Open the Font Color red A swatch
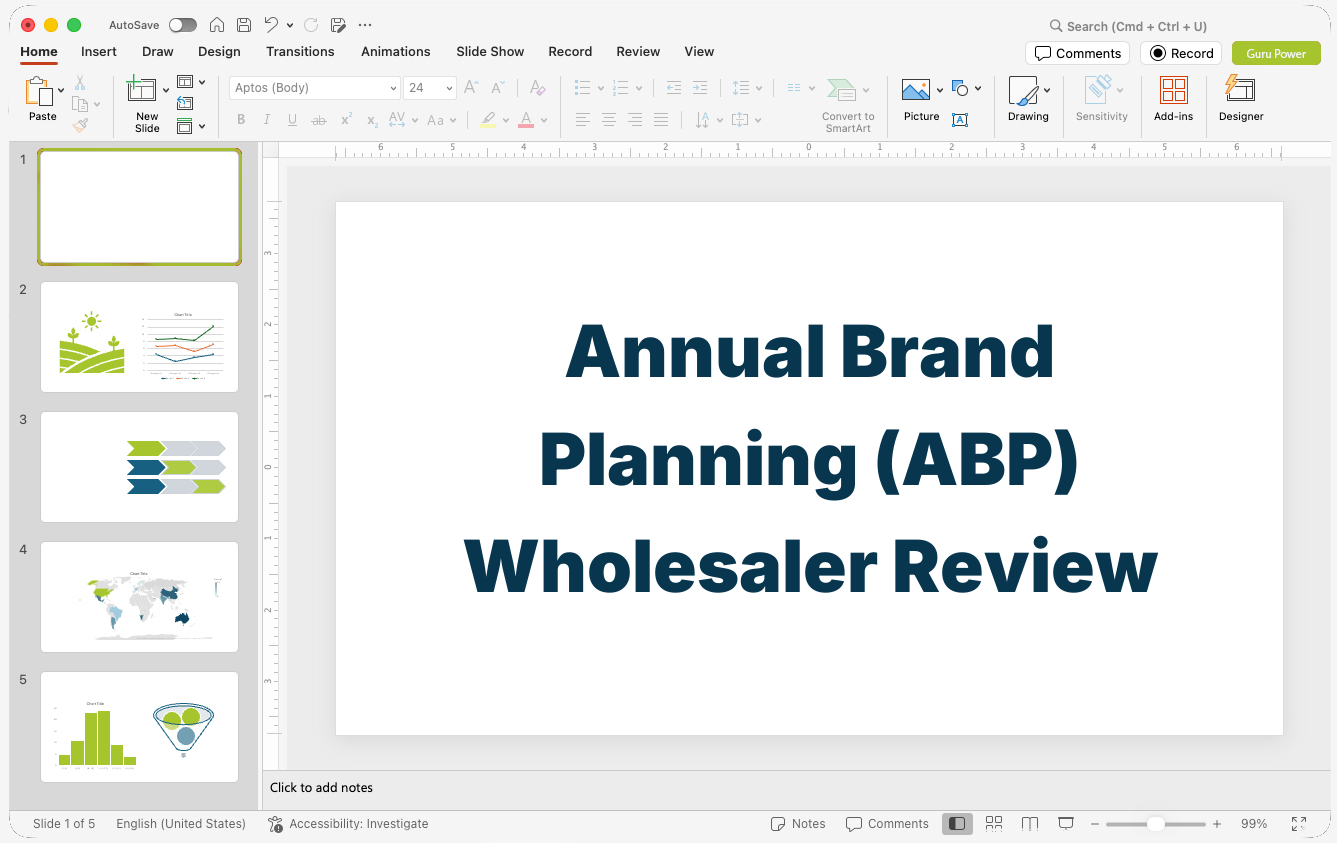The image size is (1337, 843). click(526, 120)
